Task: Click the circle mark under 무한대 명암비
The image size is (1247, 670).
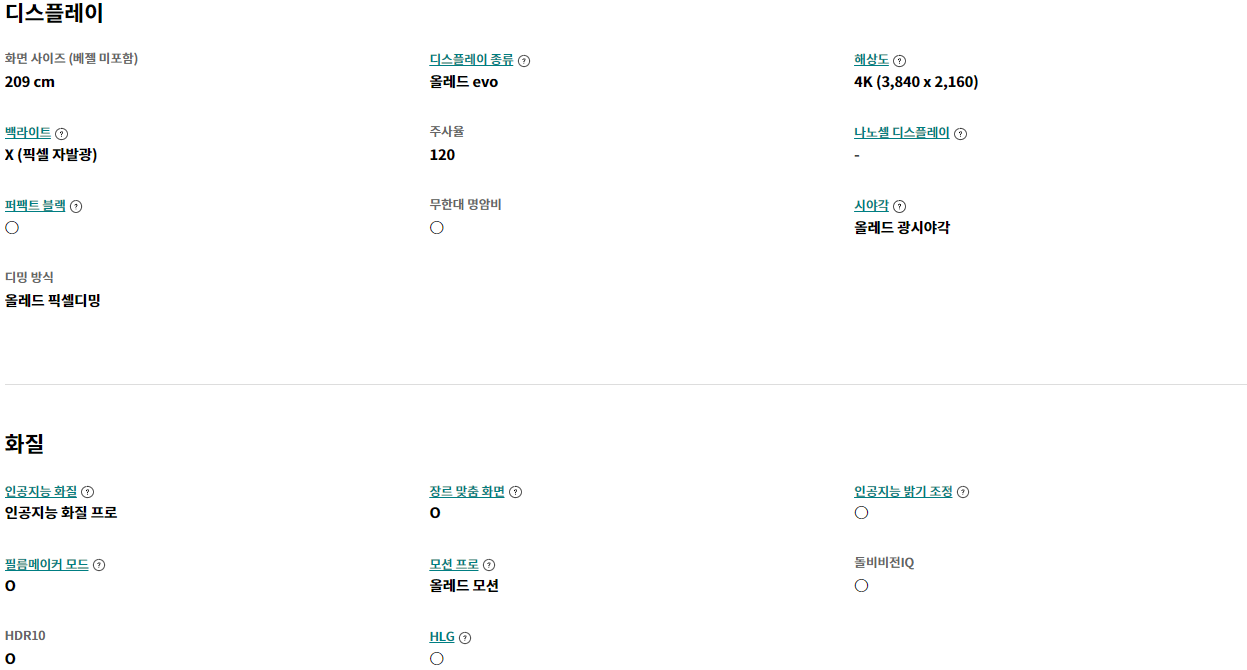Action: coord(437,228)
